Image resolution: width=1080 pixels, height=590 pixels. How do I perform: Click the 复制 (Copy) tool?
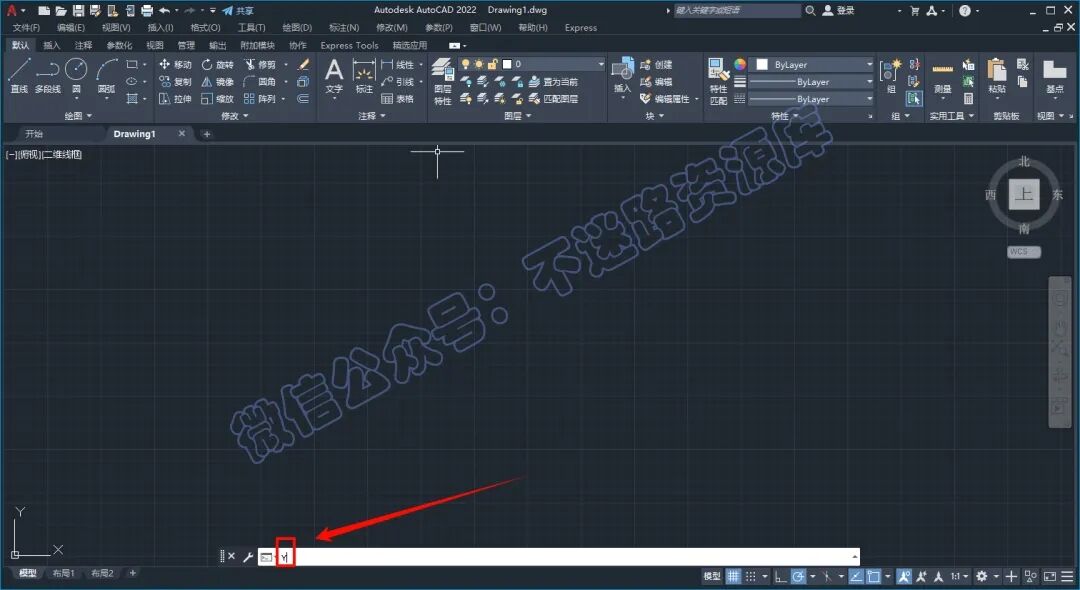click(175, 81)
